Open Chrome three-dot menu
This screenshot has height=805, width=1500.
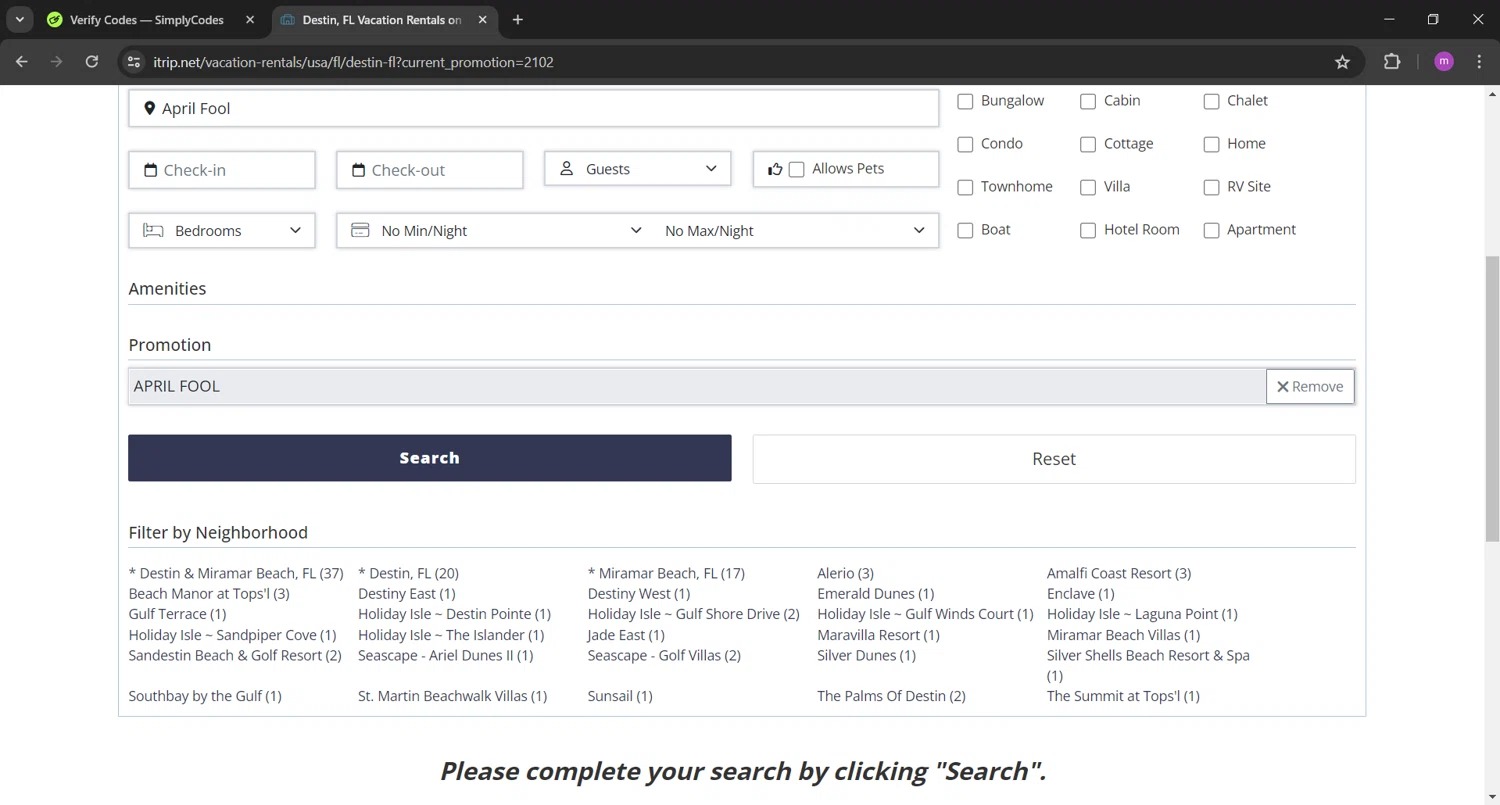coord(1480,62)
